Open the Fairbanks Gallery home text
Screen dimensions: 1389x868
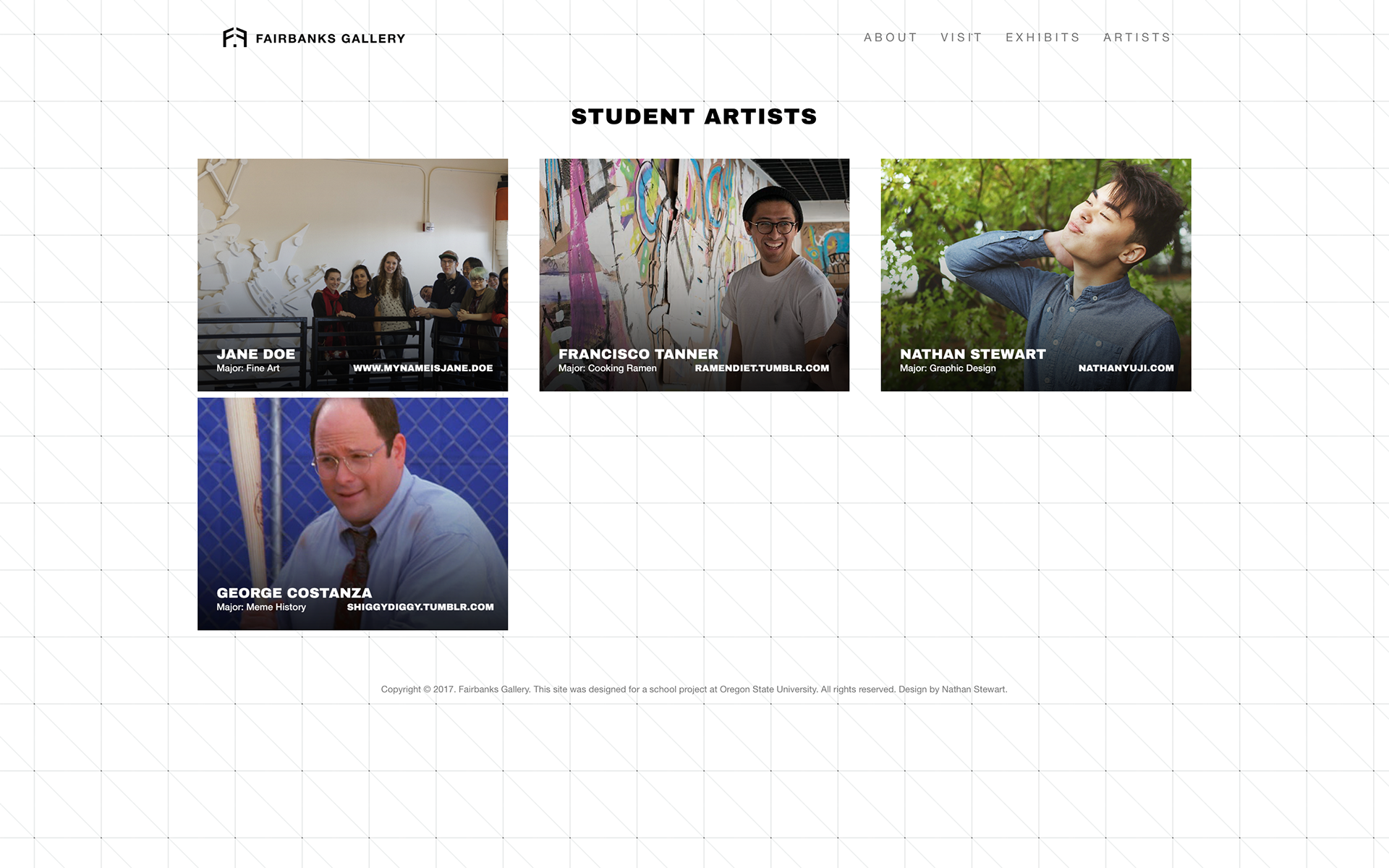click(331, 38)
